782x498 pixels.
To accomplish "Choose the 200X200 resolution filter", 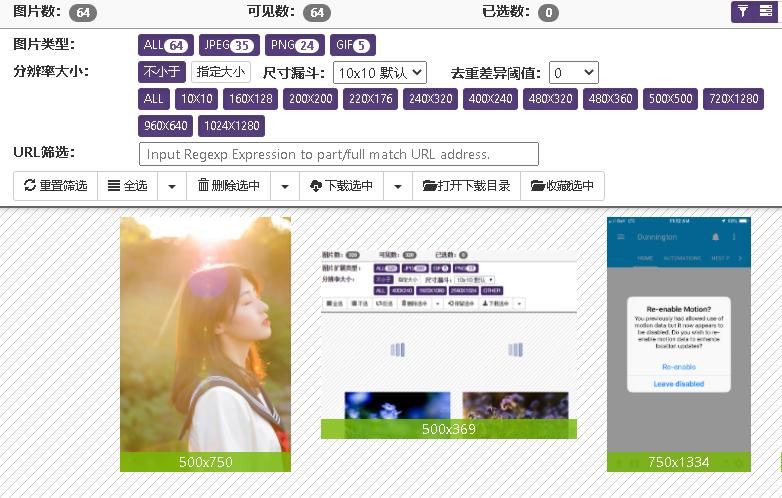I will pyautogui.click(x=311, y=99).
